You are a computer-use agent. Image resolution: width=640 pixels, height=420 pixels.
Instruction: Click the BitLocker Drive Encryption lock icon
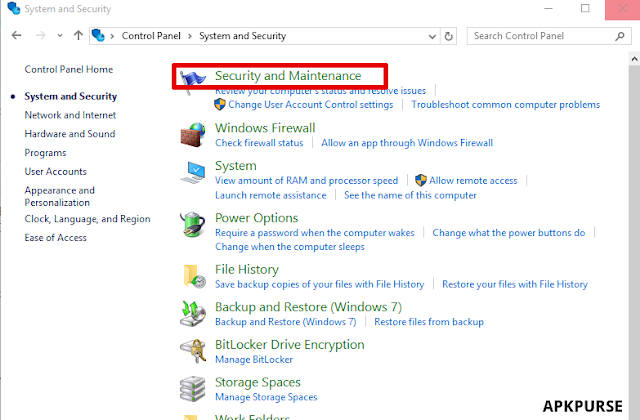(x=193, y=351)
